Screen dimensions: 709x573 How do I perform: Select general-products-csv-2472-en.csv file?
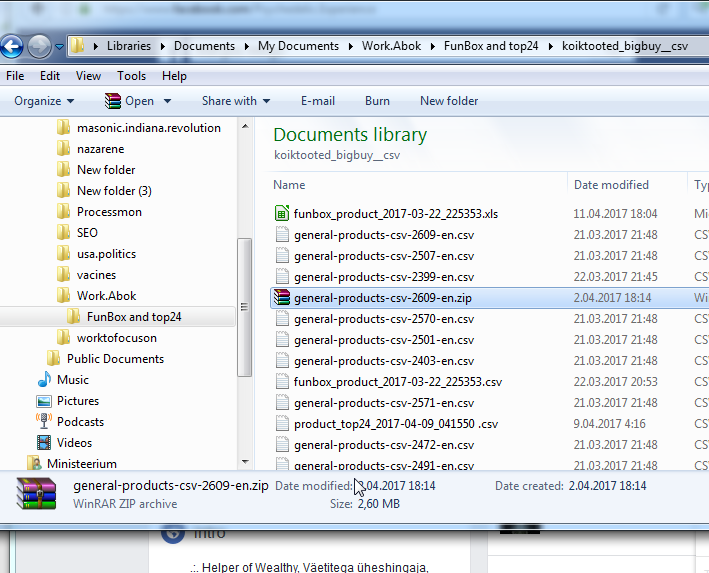pyautogui.click(x=384, y=445)
